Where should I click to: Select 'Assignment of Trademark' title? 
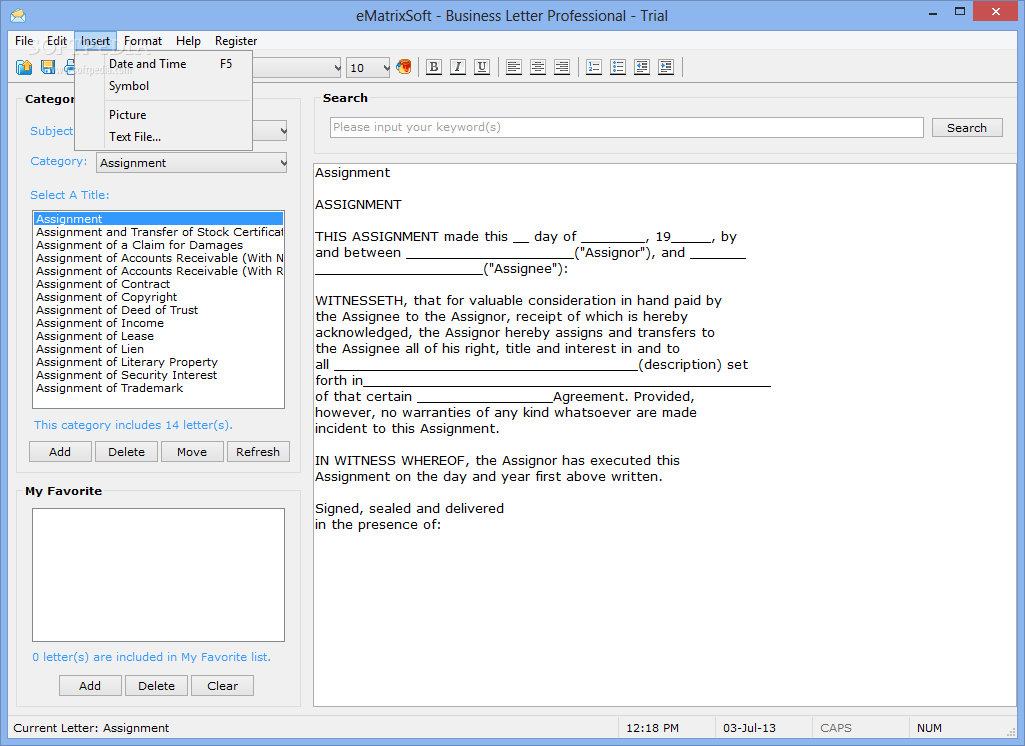pyautogui.click(x=159, y=388)
